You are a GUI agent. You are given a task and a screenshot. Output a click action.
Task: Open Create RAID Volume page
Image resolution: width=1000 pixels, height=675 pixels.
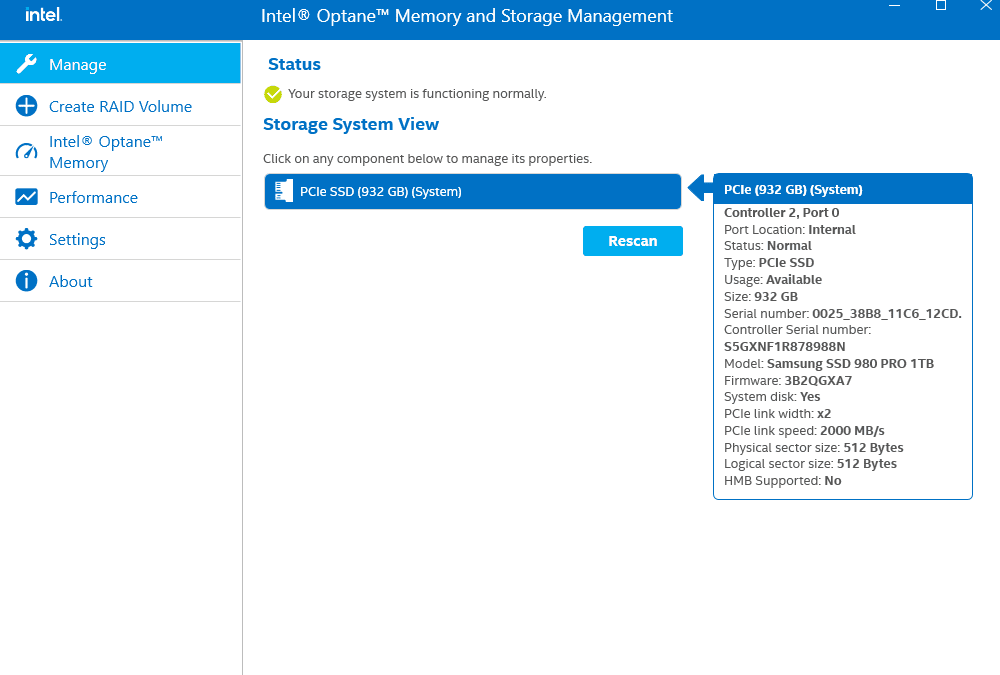tap(121, 106)
